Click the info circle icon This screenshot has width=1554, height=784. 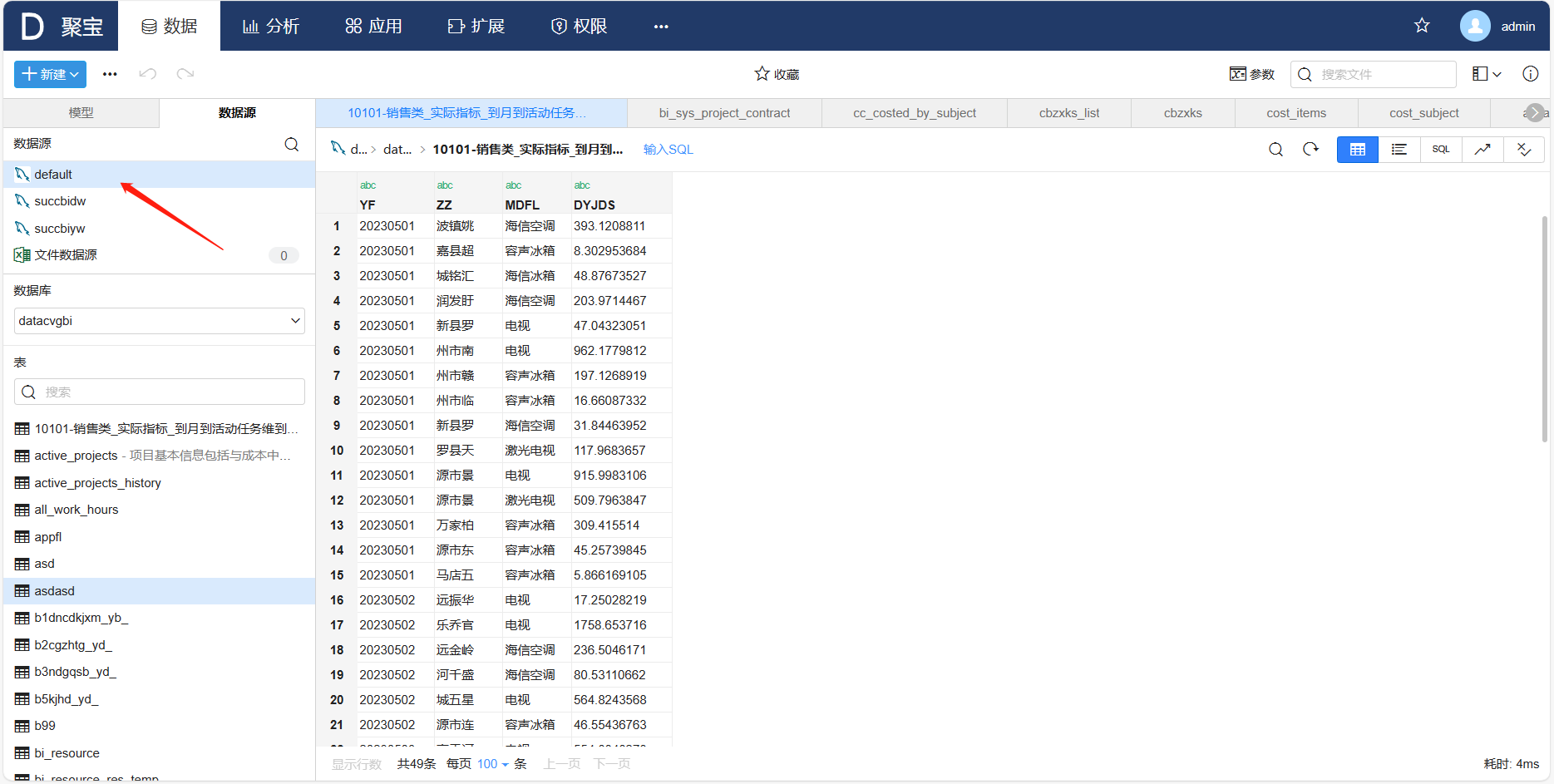coord(1530,74)
